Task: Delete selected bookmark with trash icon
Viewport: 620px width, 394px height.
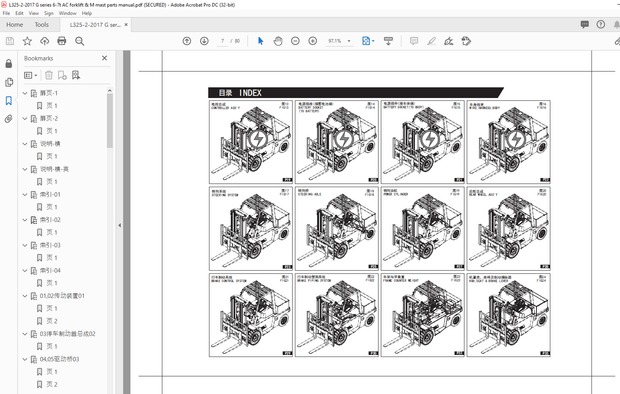Action: 49,75
